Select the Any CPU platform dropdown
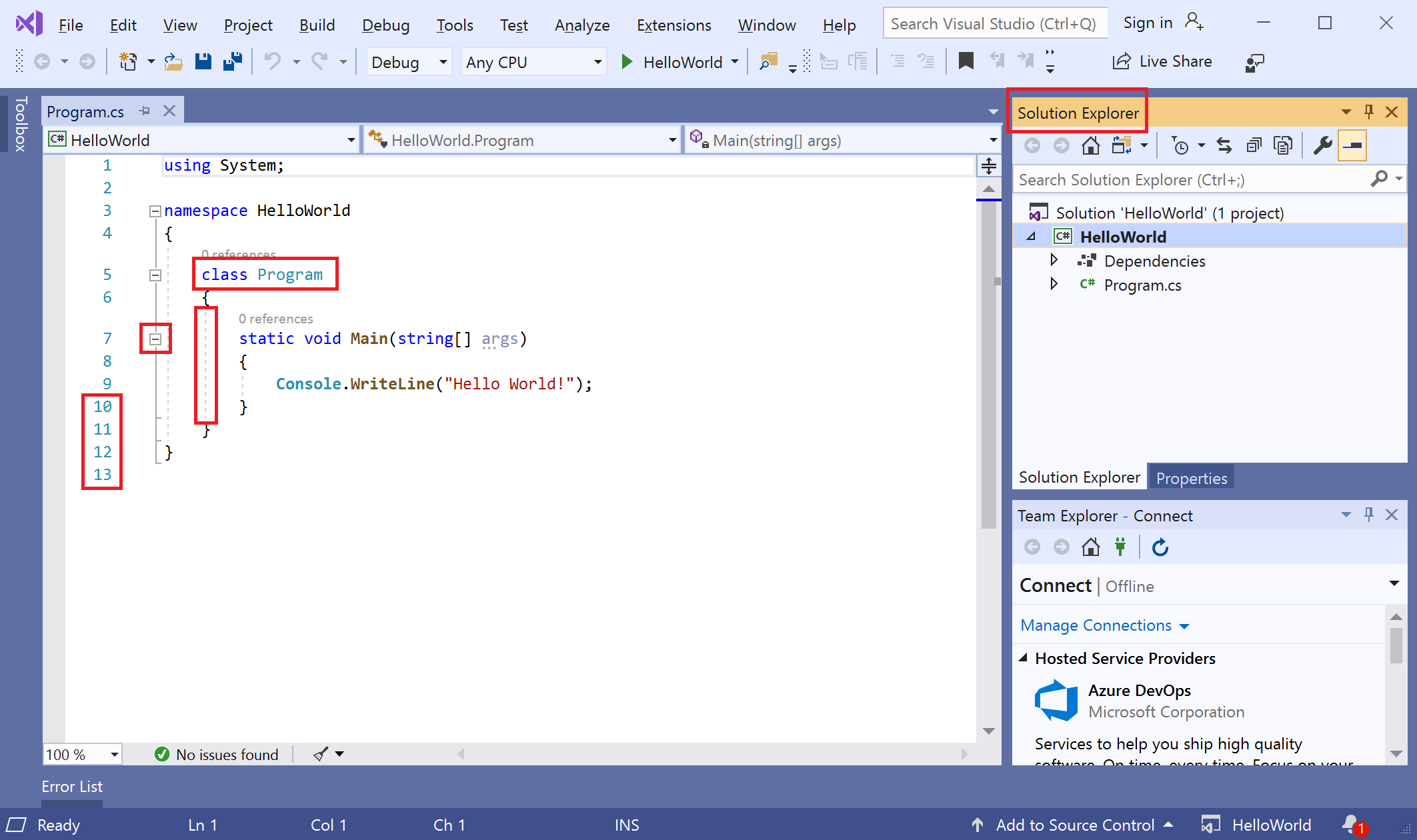Image resolution: width=1417 pixels, height=840 pixels. click(x=529, y=62)
